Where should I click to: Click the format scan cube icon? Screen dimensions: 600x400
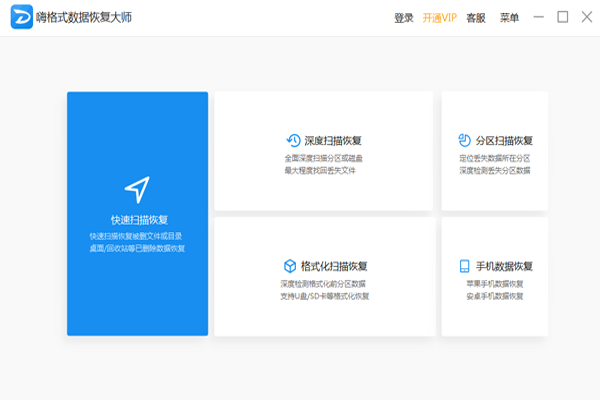coord(290,266)
